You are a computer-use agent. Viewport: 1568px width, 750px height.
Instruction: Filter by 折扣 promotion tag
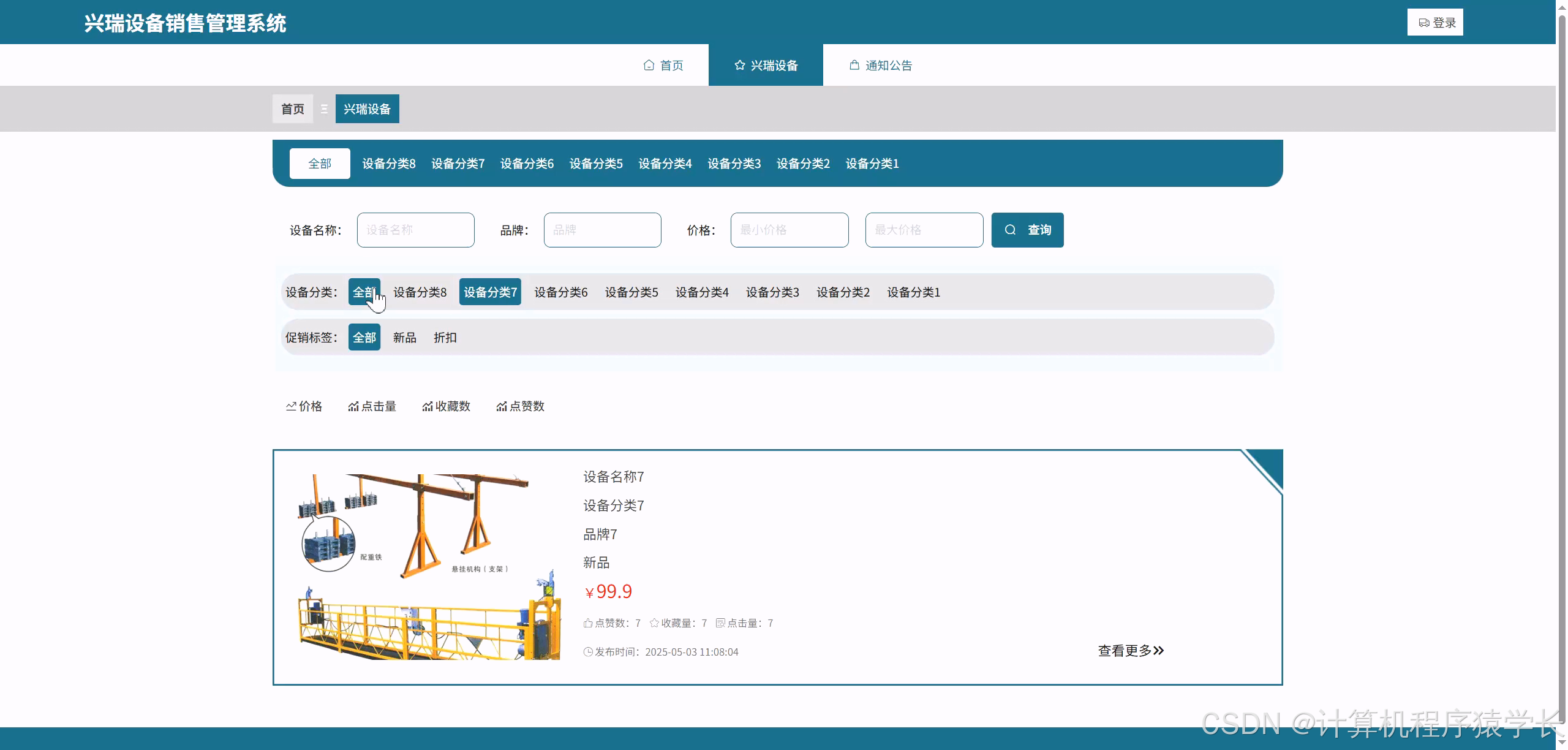[x=445, y=337]
